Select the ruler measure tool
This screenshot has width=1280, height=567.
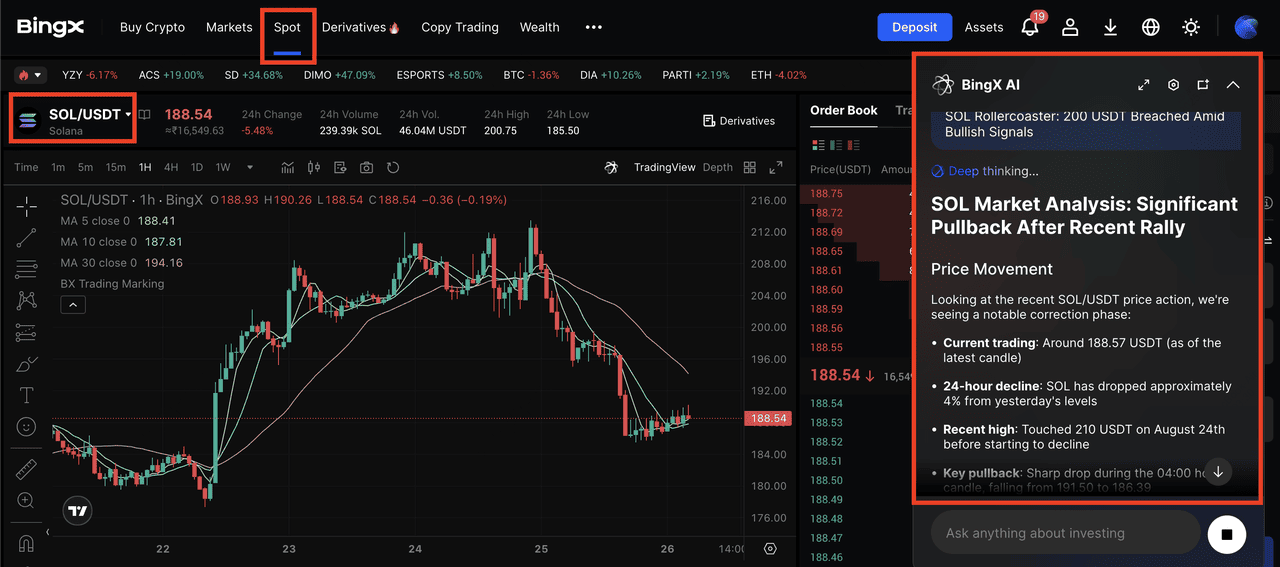(x=27, y=469)
